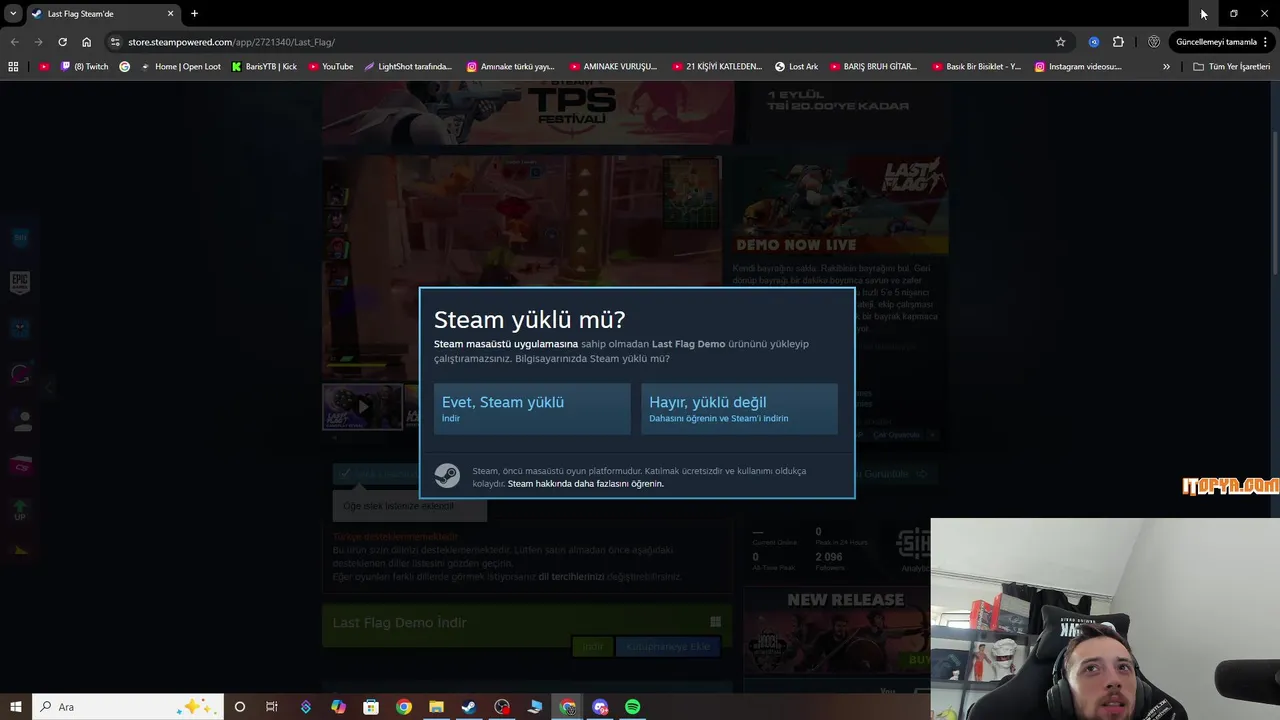
Task: Click the Evet, Steam yüklü button
Action: click(532, 409)
